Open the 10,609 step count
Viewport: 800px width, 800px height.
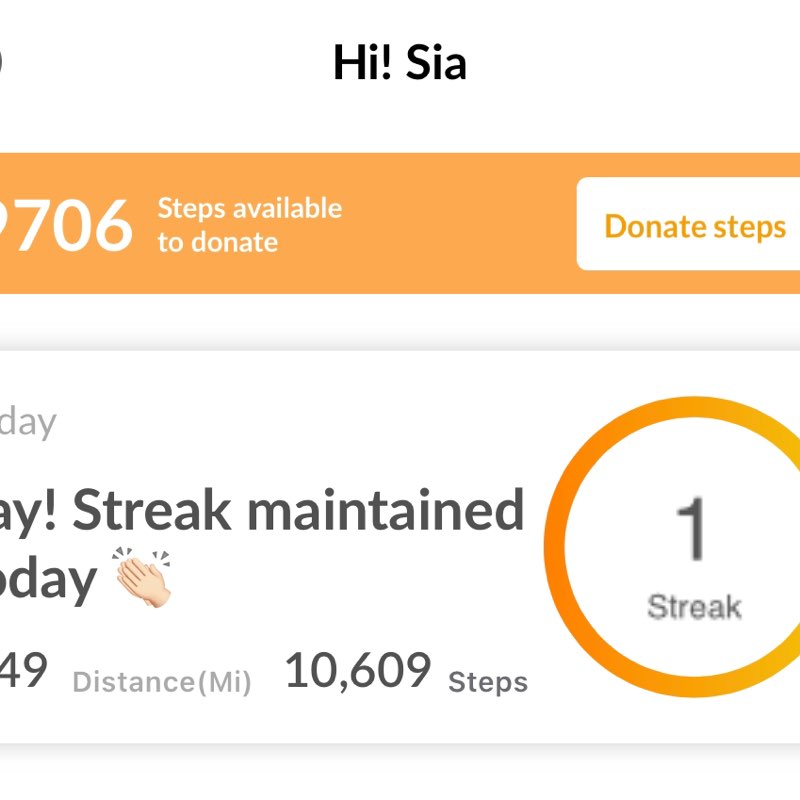(x=358, y=672)
